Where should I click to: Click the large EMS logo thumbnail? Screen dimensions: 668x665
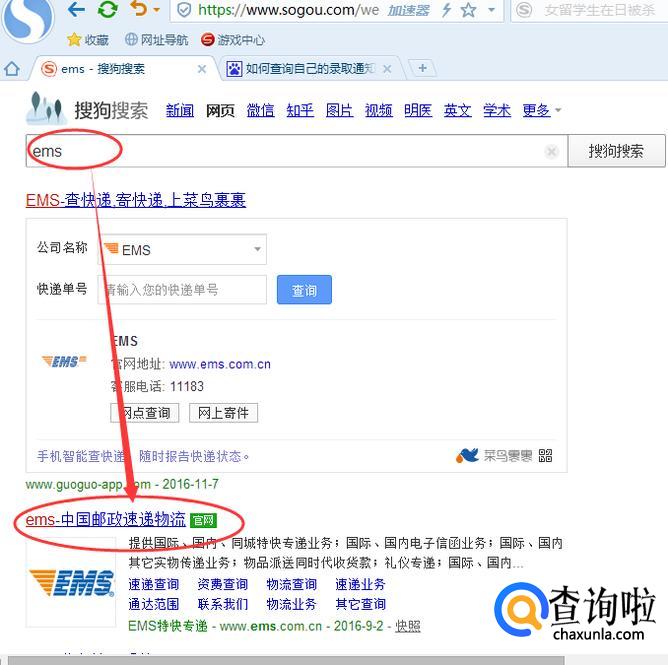71,582
